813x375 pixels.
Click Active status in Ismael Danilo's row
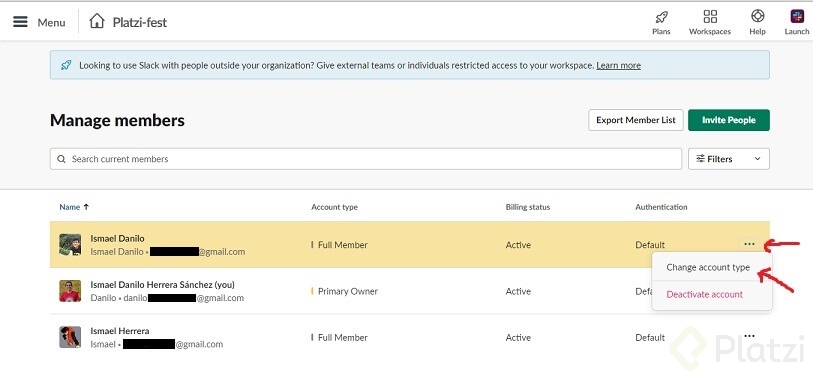click(518, 245)
